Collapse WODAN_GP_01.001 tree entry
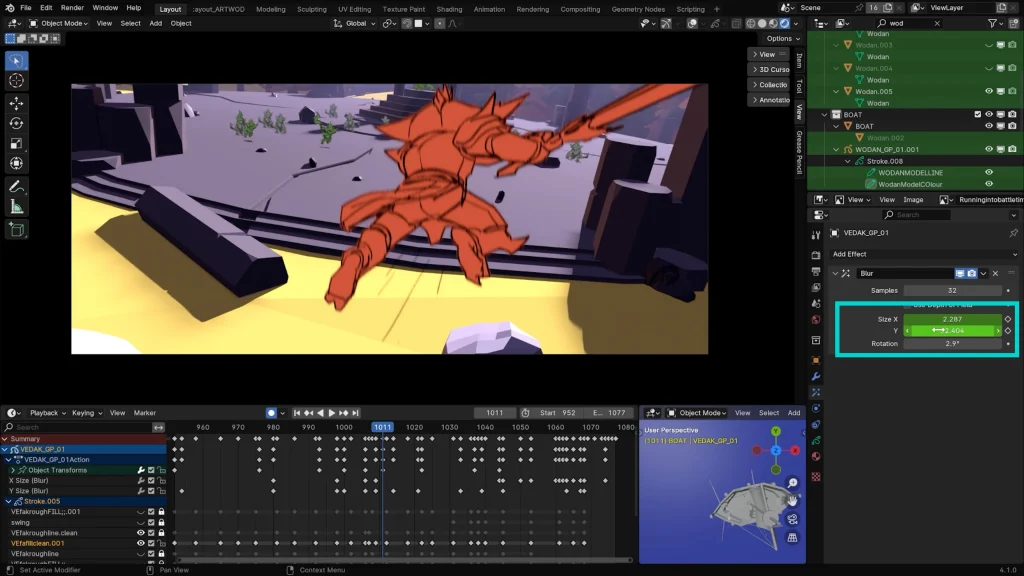The height and width of the screenshot is (576, 1024). [836, 150]
